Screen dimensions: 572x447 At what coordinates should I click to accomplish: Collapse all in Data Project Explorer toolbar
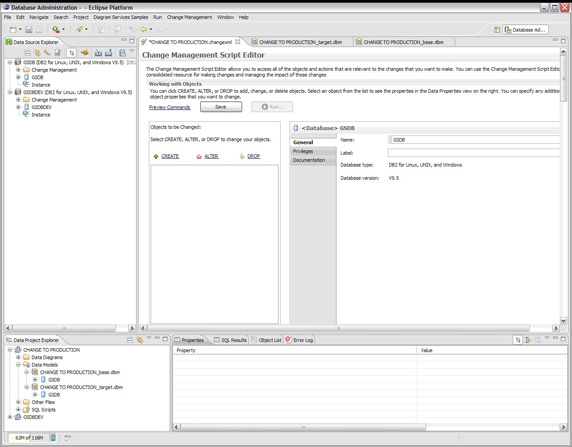(x=130, y=340)
